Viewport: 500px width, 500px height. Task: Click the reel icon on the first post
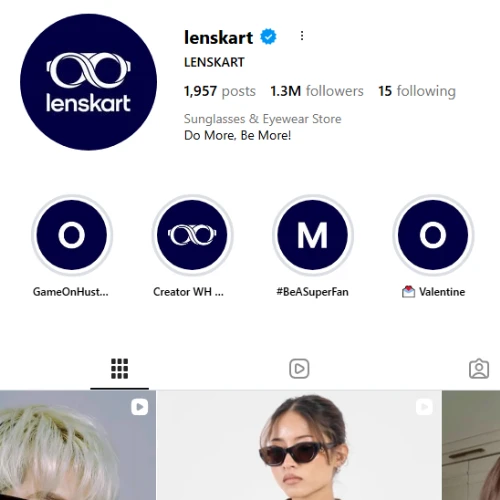pyautogui.click(x=140, y=407)
